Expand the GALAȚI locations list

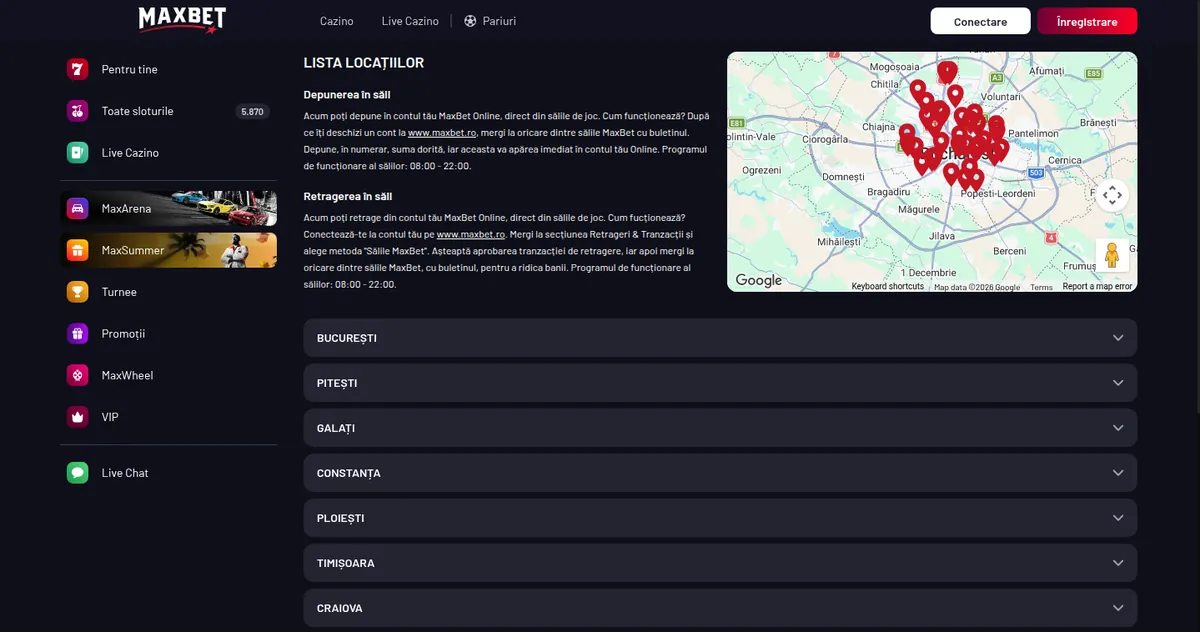(x=720, y=428)
